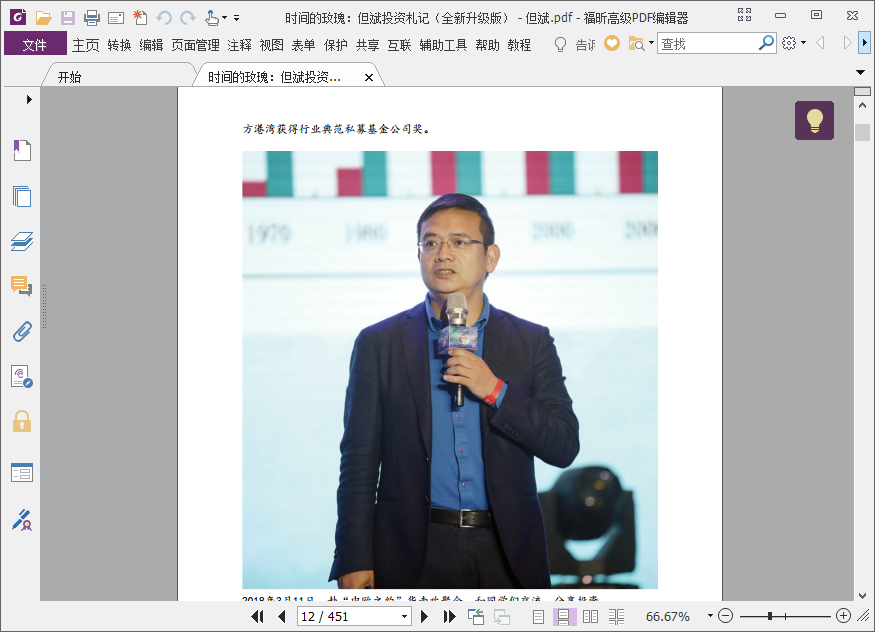Click the Undo arrow icon
Screen dimensions: 875x632
pyautogui.click(x=164, y=18)
